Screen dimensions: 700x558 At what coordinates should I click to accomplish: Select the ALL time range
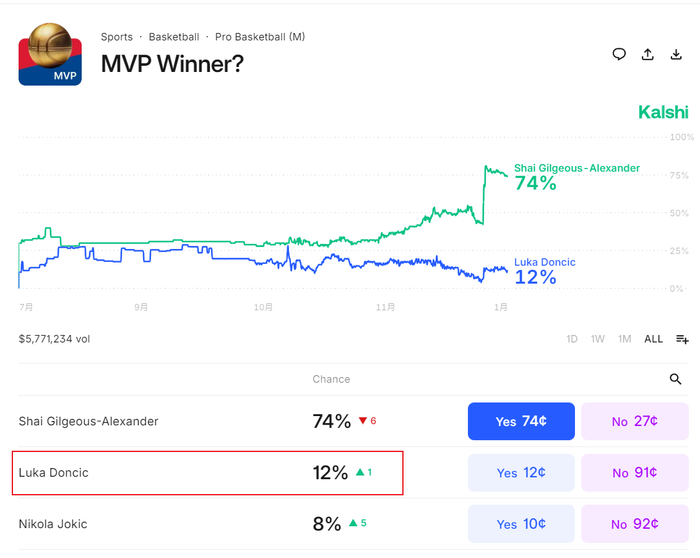click(653, 339)
